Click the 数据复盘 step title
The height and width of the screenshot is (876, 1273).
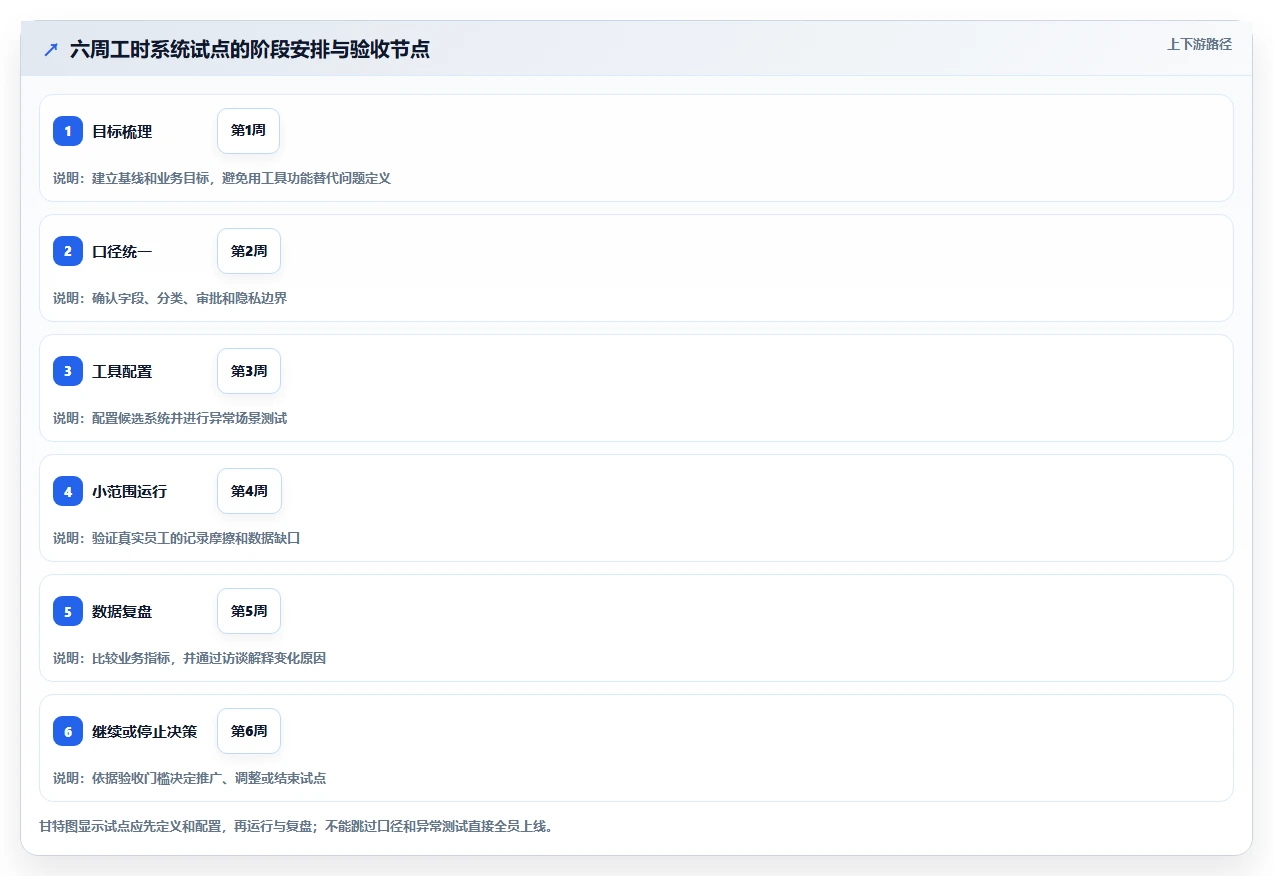pos(122,611)
